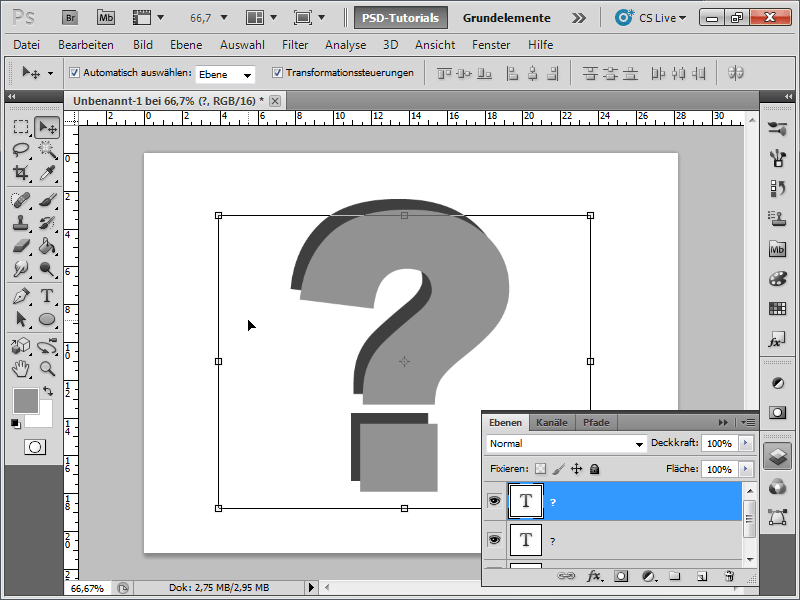The height and width of the screenshot is (600, 800).
Task: Open Swatches panel in right dock
Action: (777, 309)
